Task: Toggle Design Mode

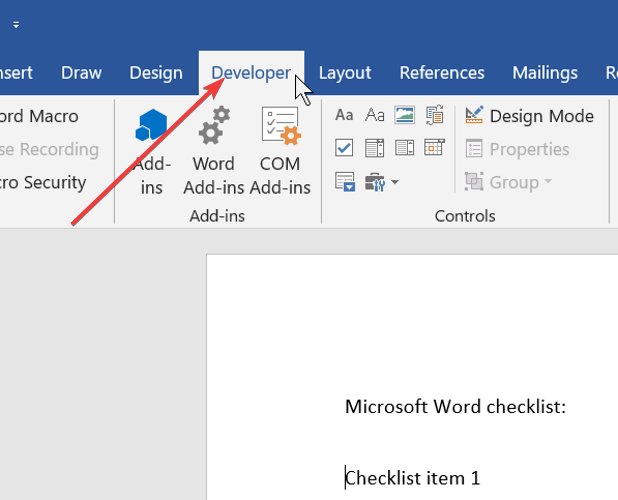Action: pos(529,116)
